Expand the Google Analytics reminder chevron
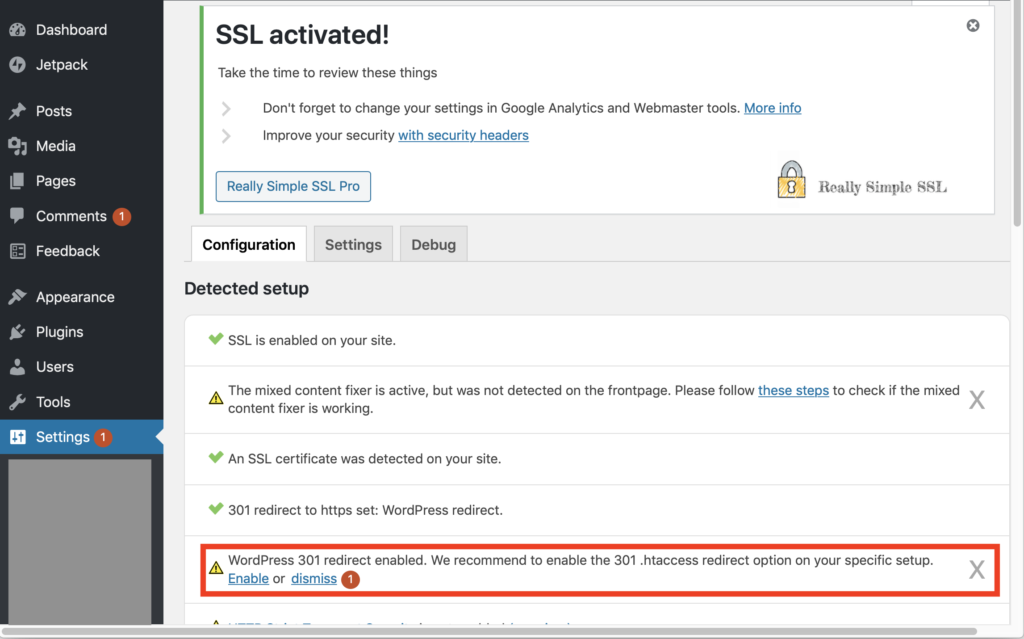 (x=226, y=108)
